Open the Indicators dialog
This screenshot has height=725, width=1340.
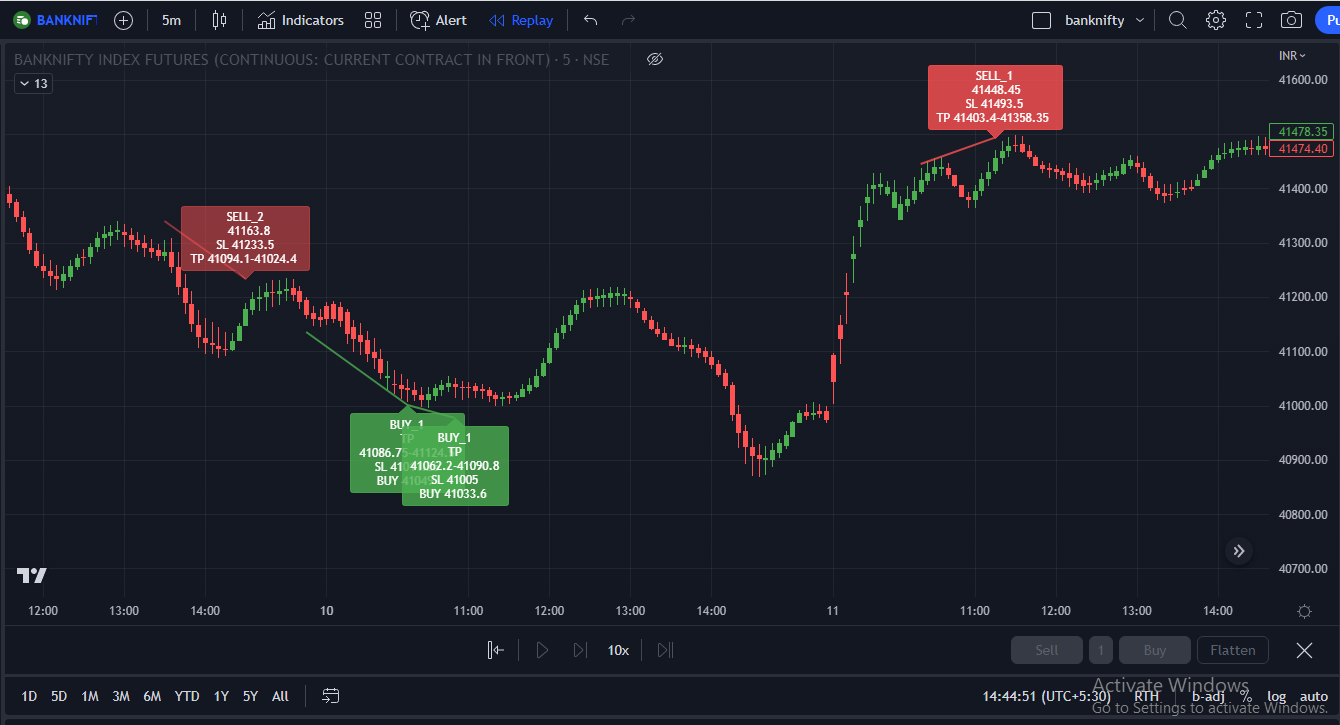[300, 20]
